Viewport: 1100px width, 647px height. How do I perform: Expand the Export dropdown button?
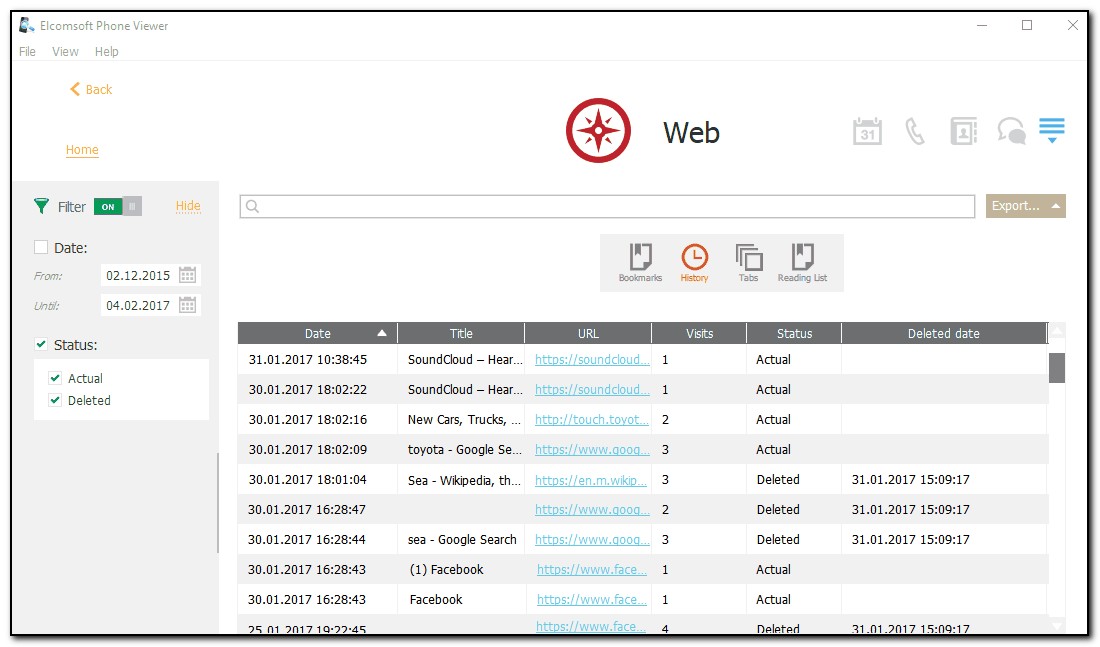pyautogui.click(x=1025, y=206)
